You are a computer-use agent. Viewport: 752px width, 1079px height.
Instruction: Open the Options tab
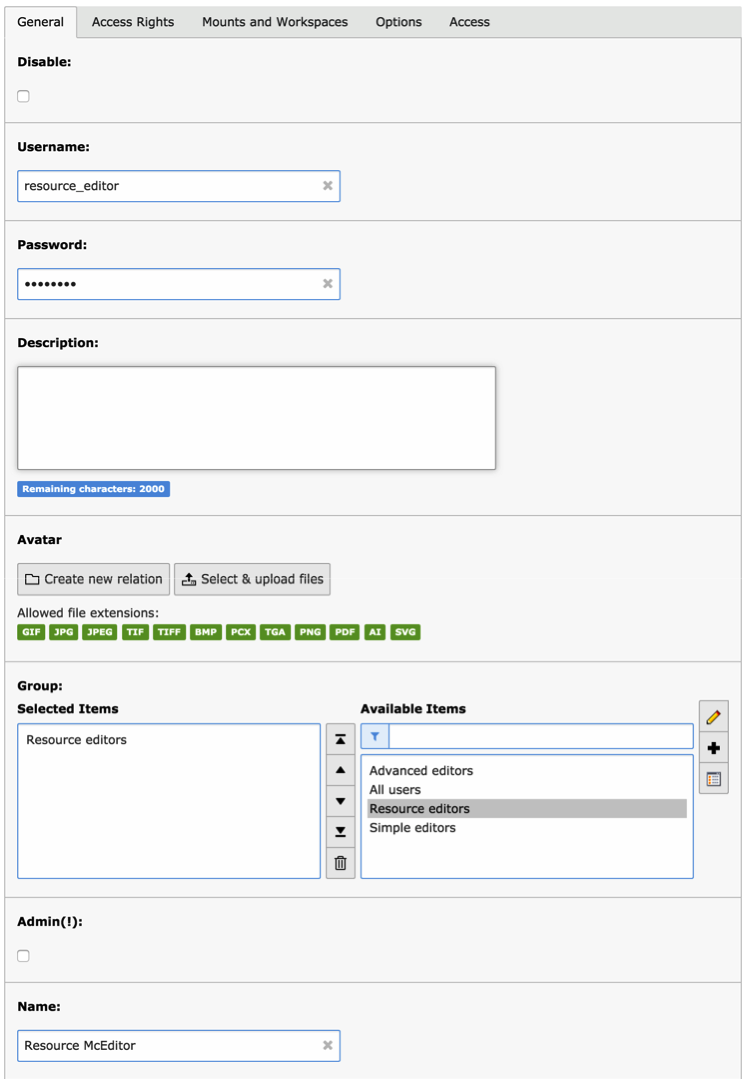pyautogui.click(x=398, y=22)
